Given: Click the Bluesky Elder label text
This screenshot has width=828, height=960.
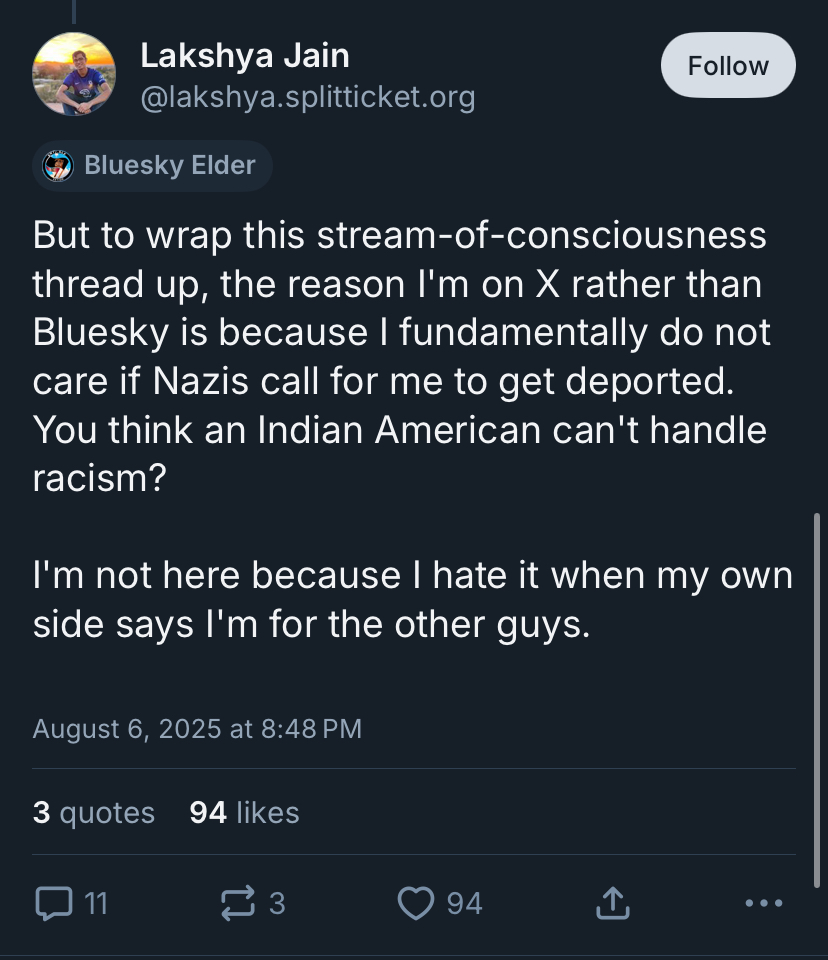Looking at the screenshot, I should (170, 166).
